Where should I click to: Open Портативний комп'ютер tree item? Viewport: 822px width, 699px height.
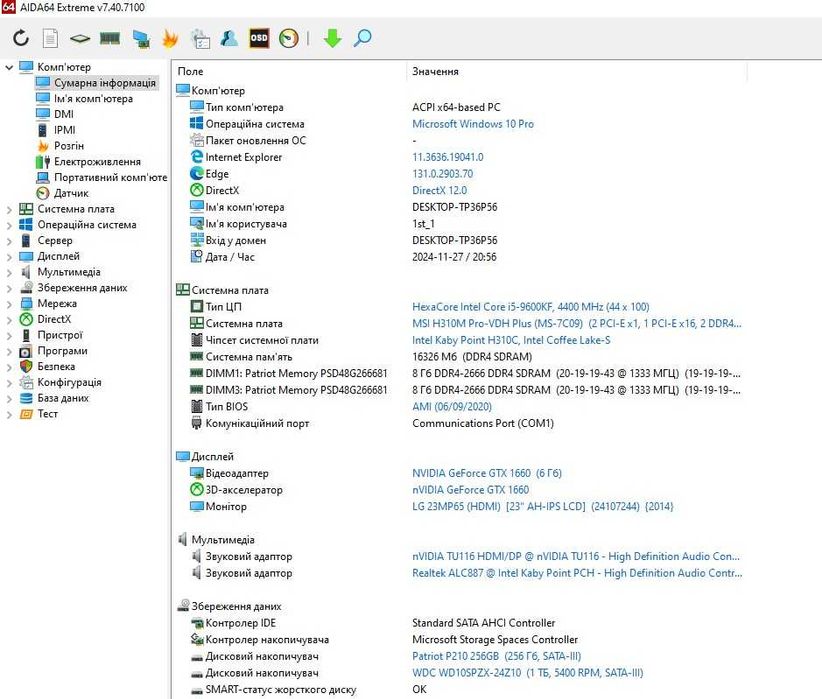[x=111, y=177]
